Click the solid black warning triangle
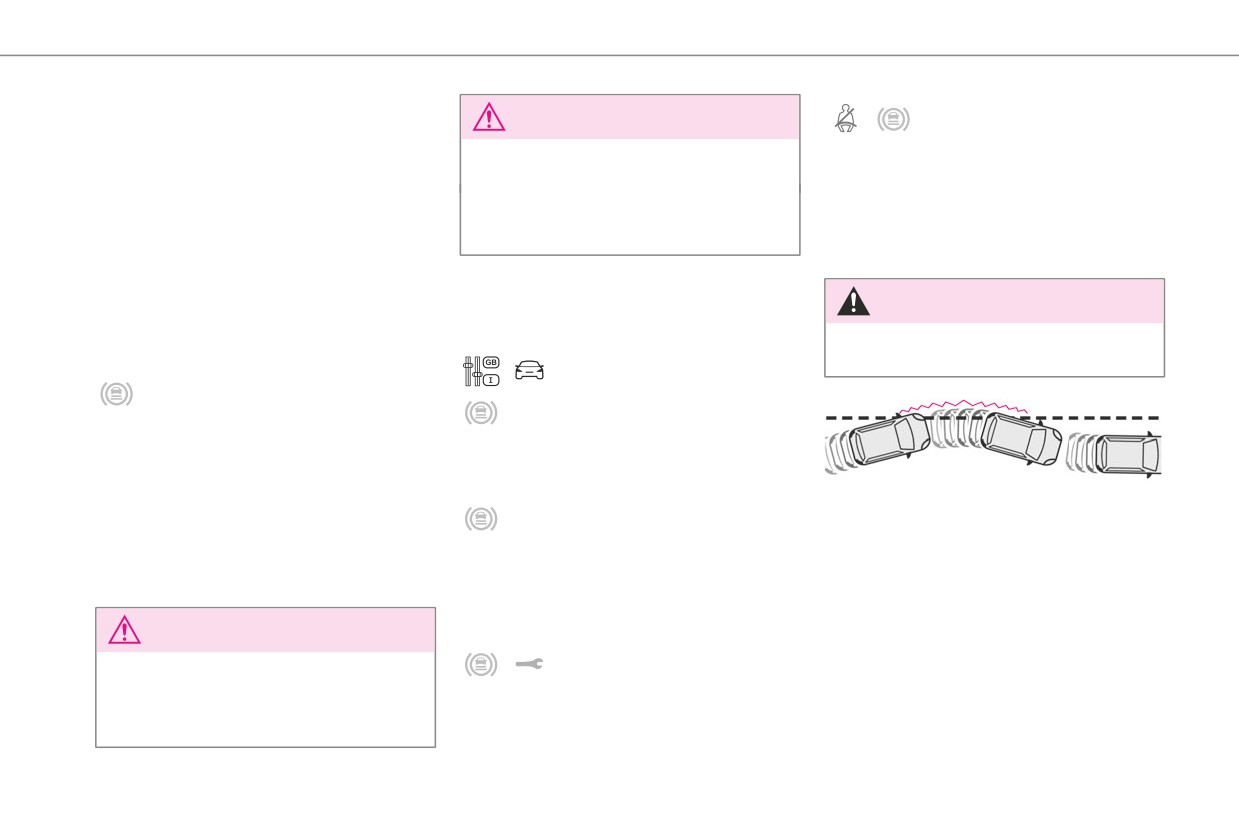Screen dimensions: 1239x825 click(853, 301)
